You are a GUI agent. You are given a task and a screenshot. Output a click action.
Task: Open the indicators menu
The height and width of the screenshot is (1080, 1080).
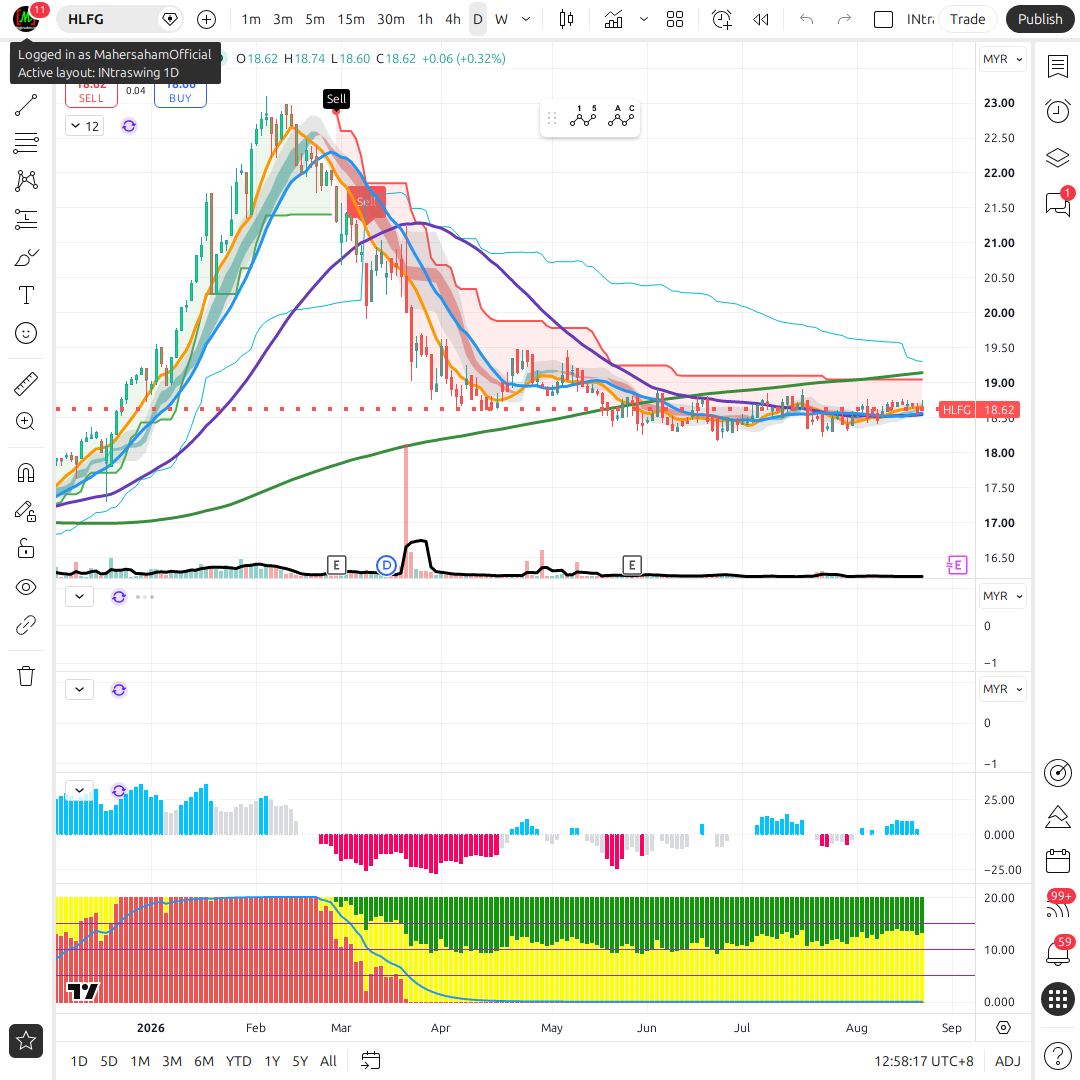(x=613, y=19)
